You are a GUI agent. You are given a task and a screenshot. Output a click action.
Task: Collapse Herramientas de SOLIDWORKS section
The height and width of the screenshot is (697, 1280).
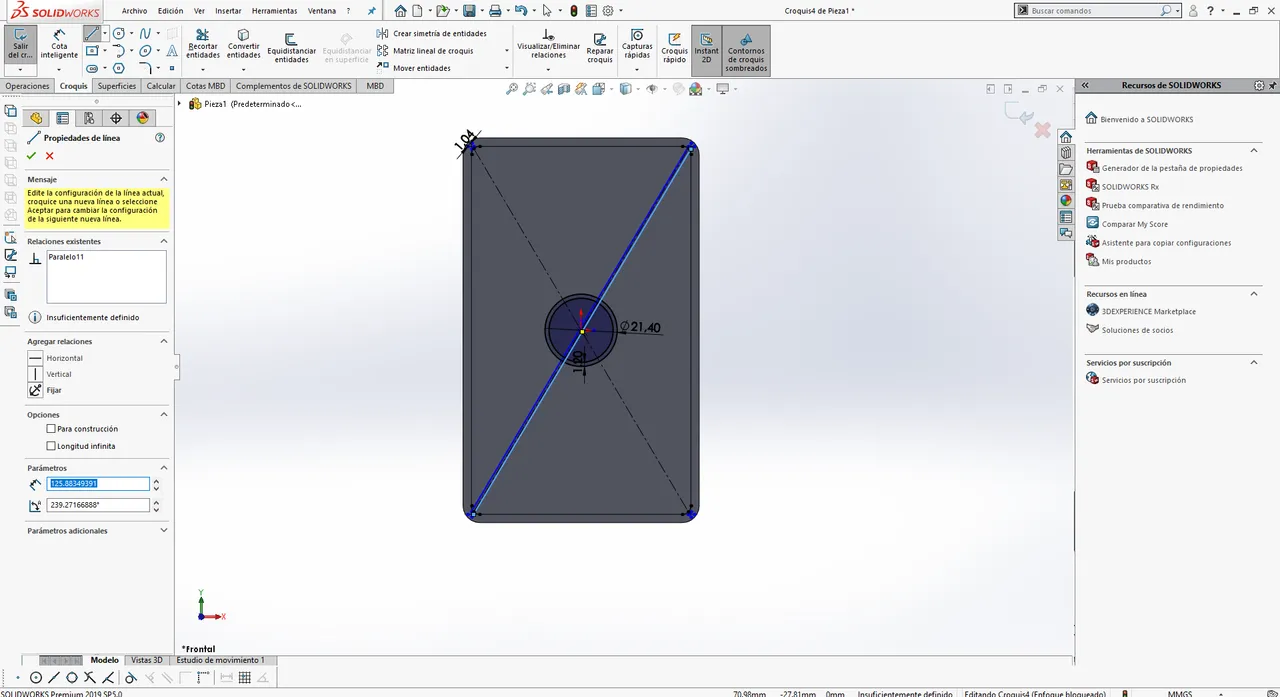coord(1254,151)
